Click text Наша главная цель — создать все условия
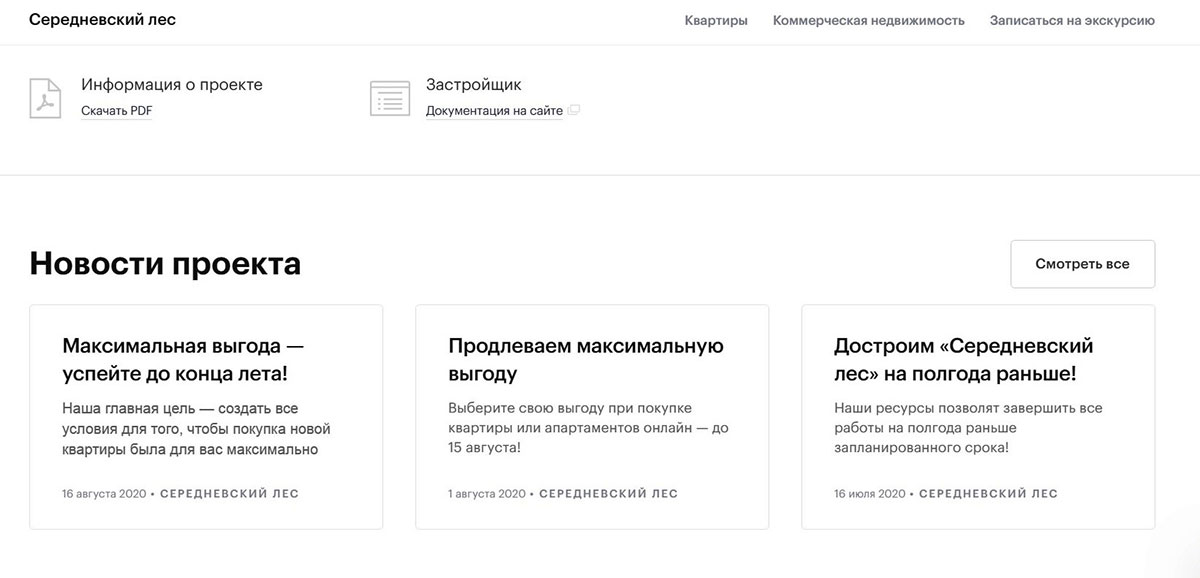Screen dimensions: 1200x578 196,429
